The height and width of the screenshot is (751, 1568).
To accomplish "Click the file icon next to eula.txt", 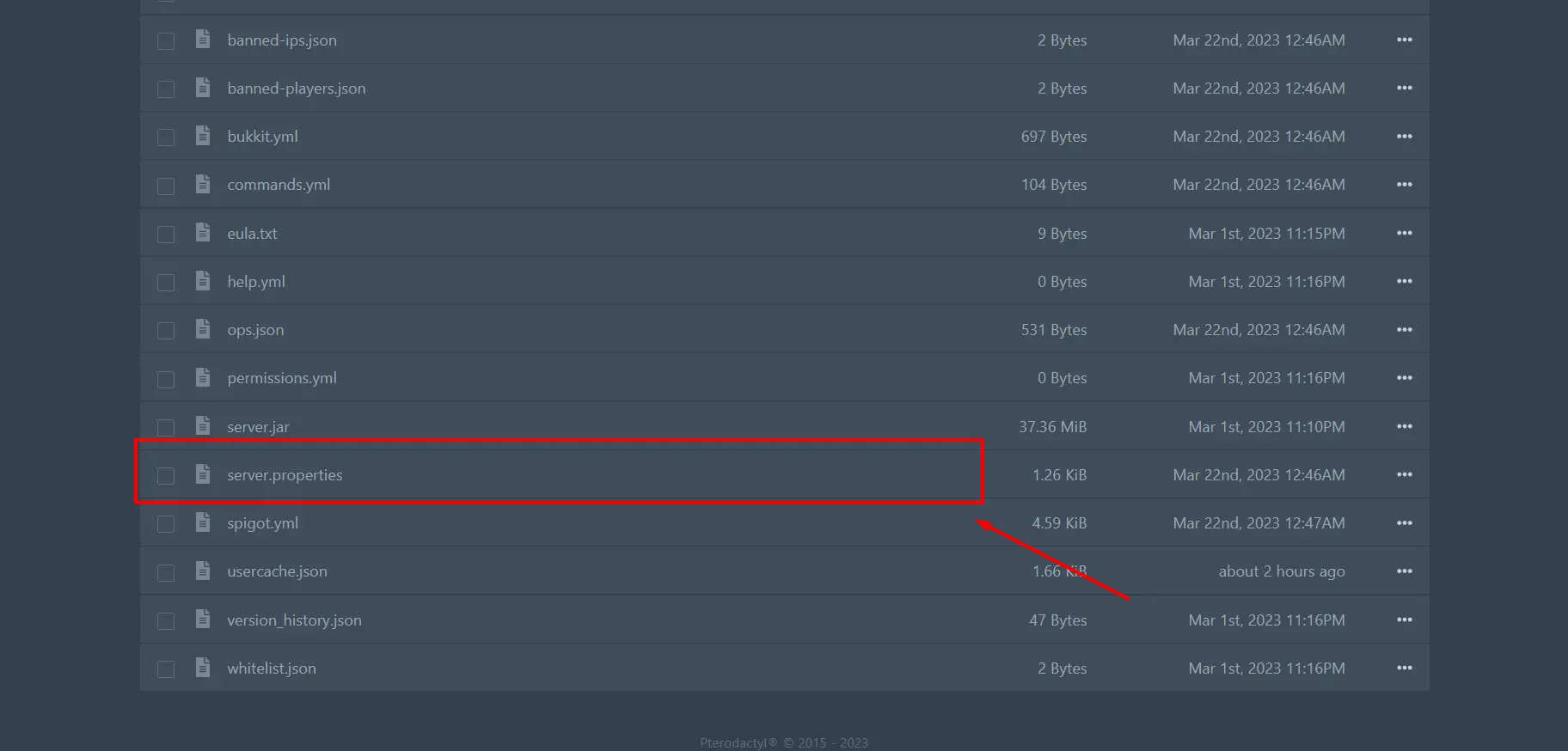I will [x=203, y=233].
